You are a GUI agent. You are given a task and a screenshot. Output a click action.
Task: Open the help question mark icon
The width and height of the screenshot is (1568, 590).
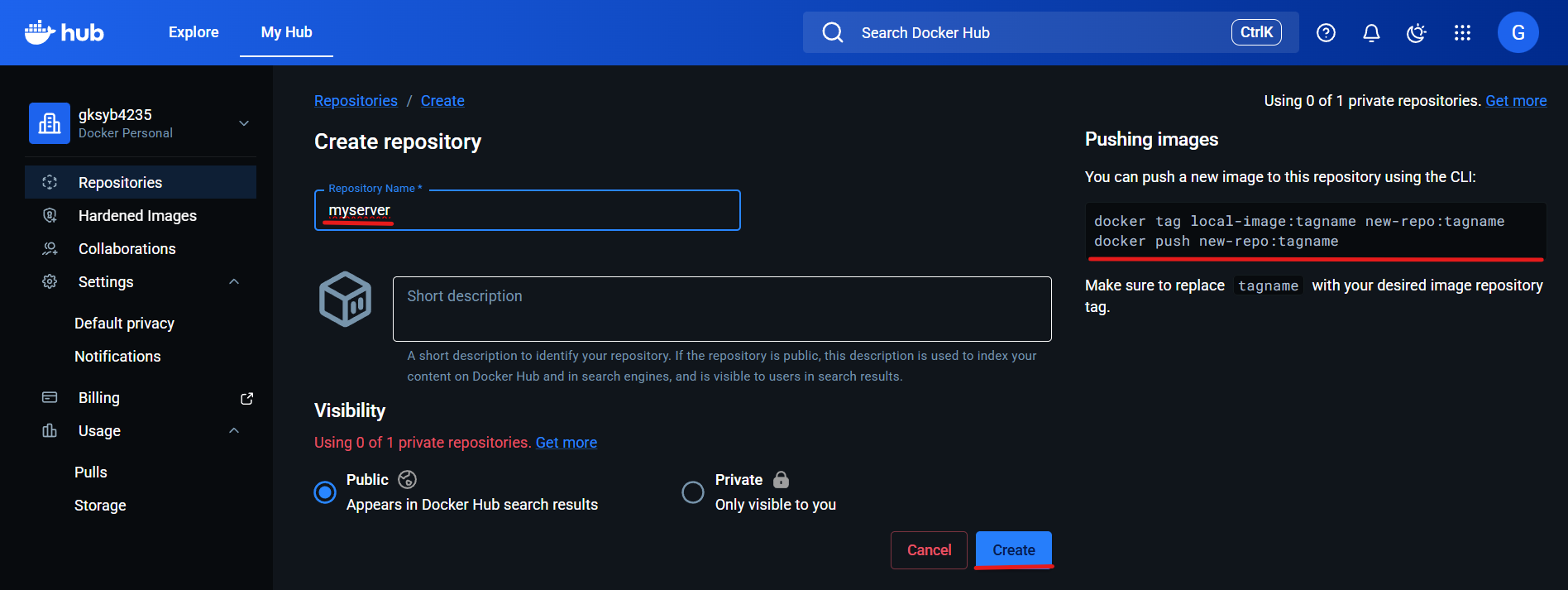(1326, 32)
